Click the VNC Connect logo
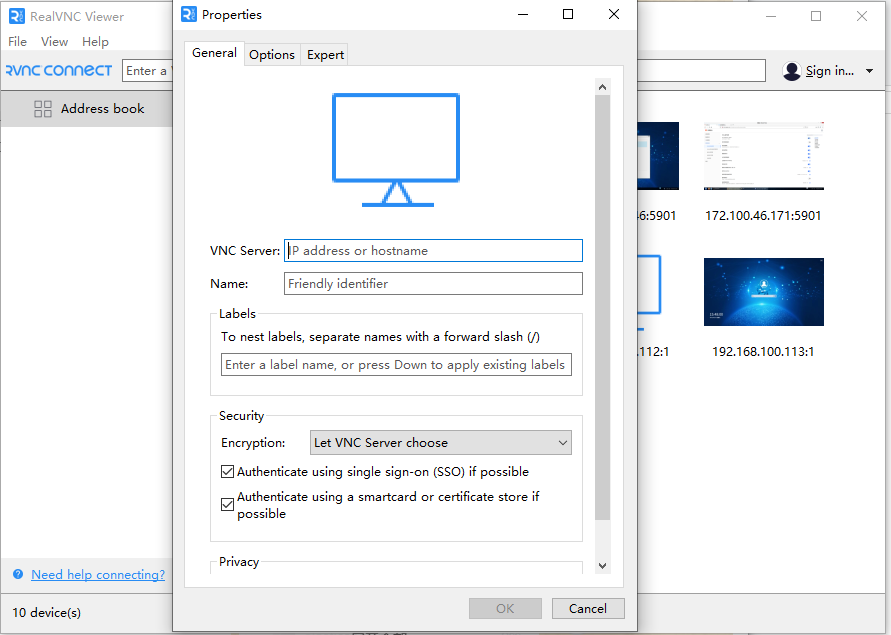 (59, 71)
